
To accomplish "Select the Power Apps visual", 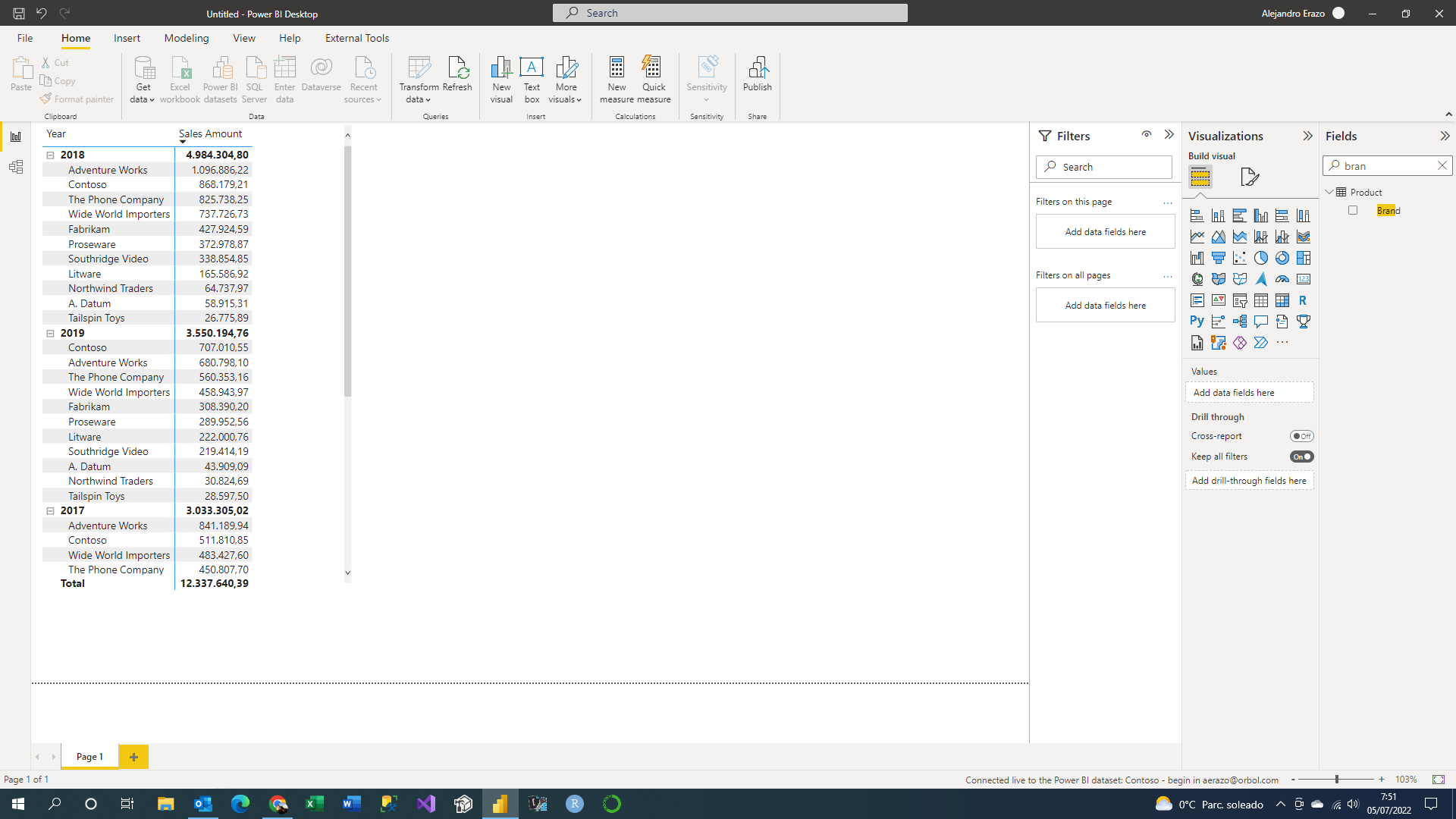I will (1239, 343).
